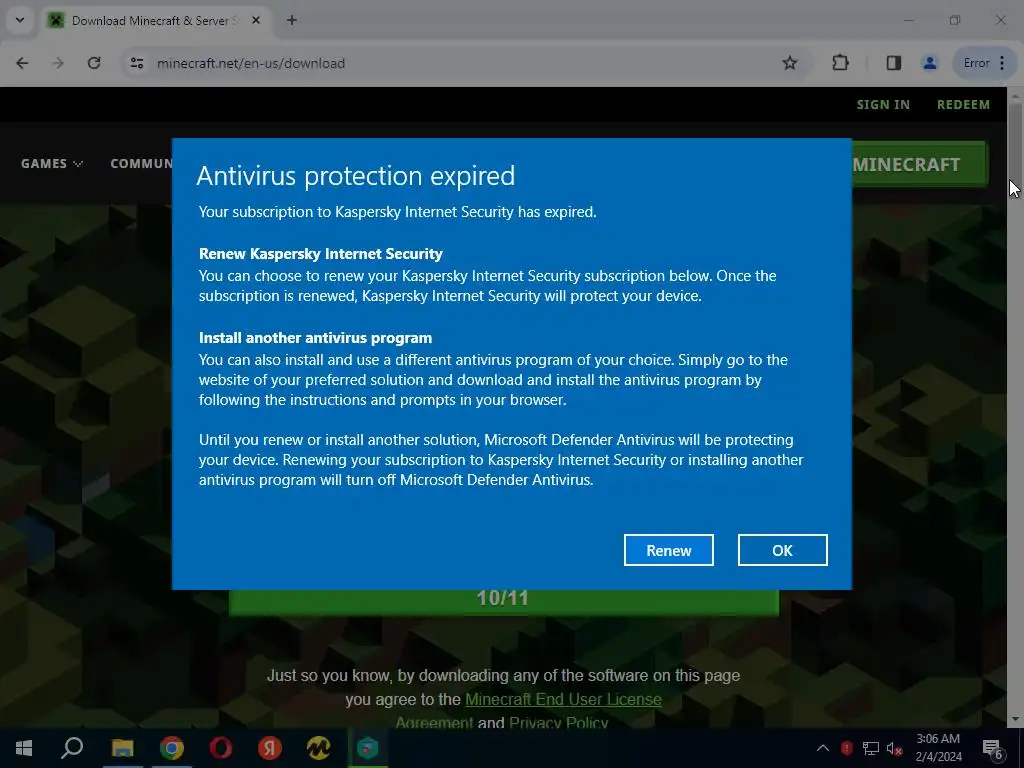This screenshot has width=1024, height=768.
Task: Open the Chrome Error menu button
Action: point(985,63)
